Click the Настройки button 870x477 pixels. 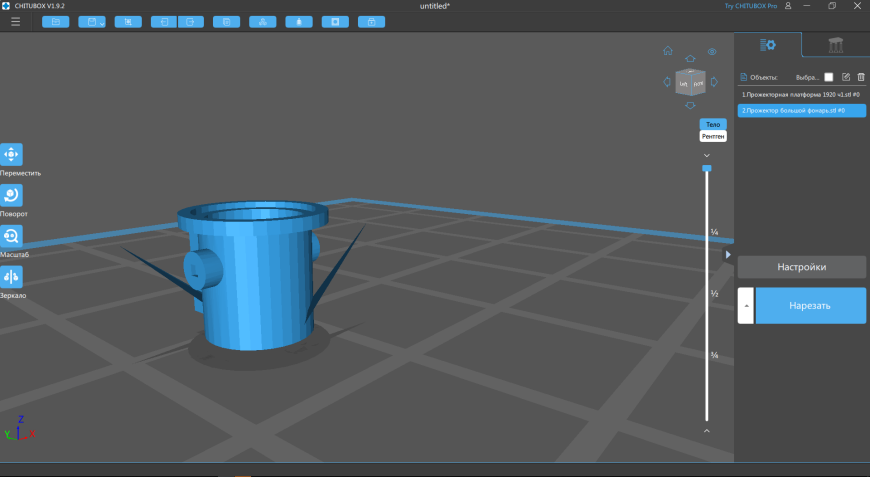coord(802,267)
